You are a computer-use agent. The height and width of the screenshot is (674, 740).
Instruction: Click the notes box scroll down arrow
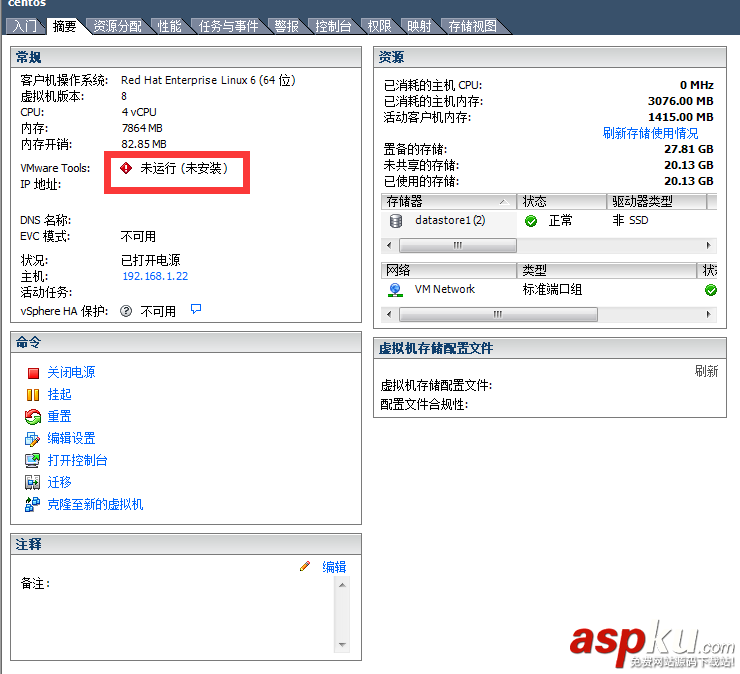pyautogui.click(x=342, y=645)
